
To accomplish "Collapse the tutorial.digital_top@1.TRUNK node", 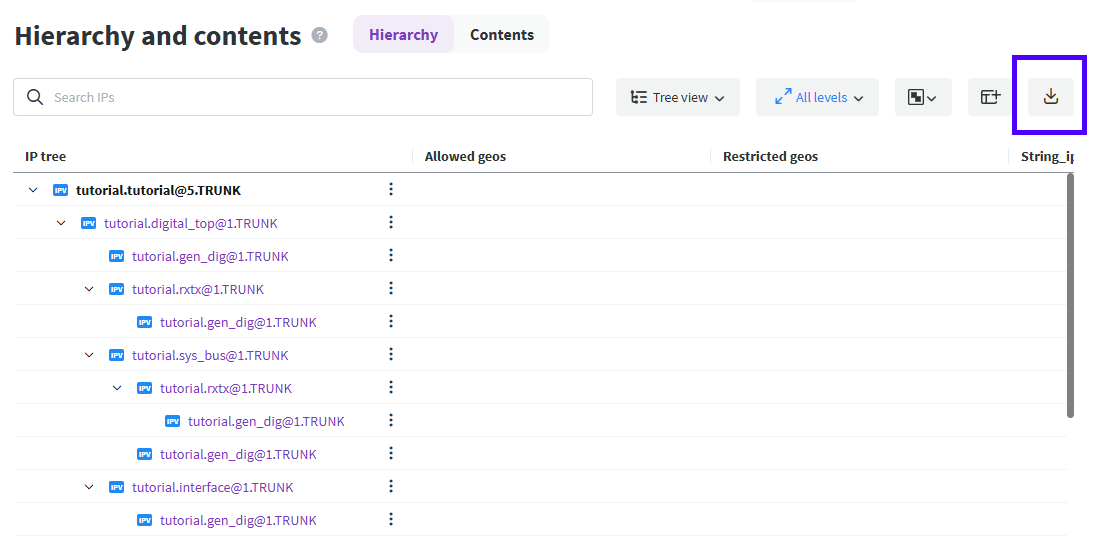I will pos(61,223).
